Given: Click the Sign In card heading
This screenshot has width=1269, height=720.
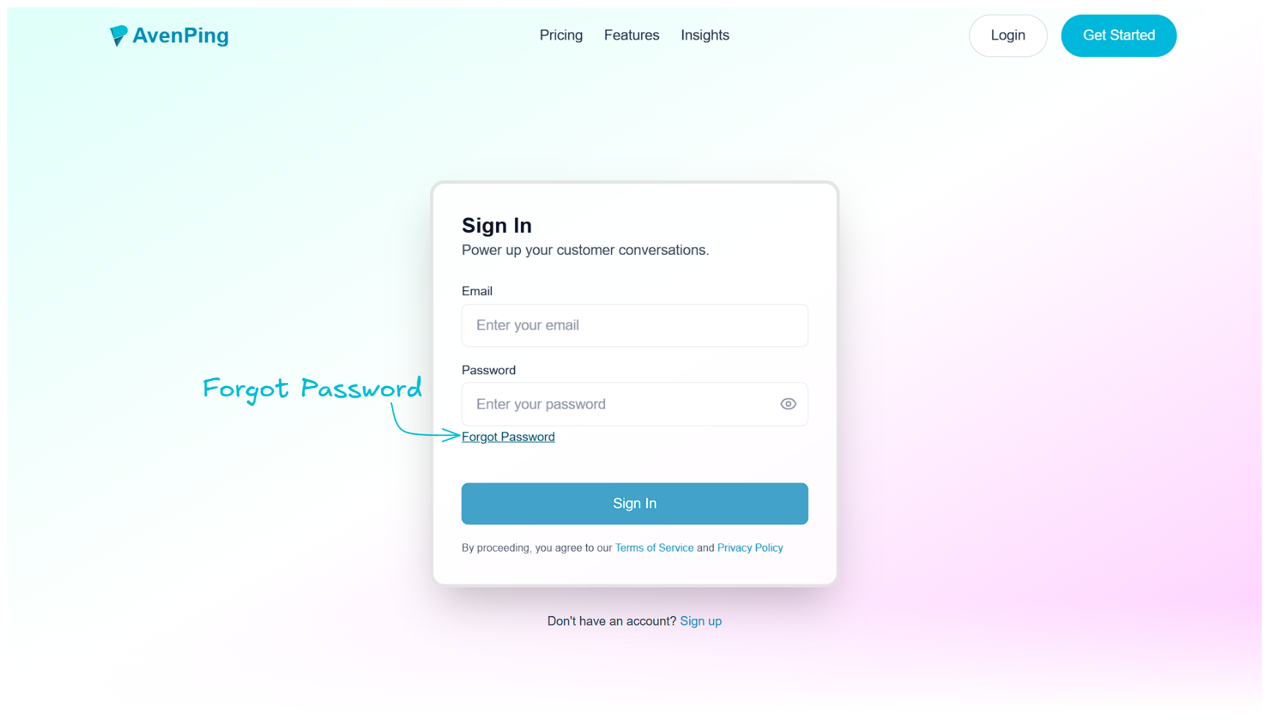Looking at the screenshot, I should click(496, 226).
